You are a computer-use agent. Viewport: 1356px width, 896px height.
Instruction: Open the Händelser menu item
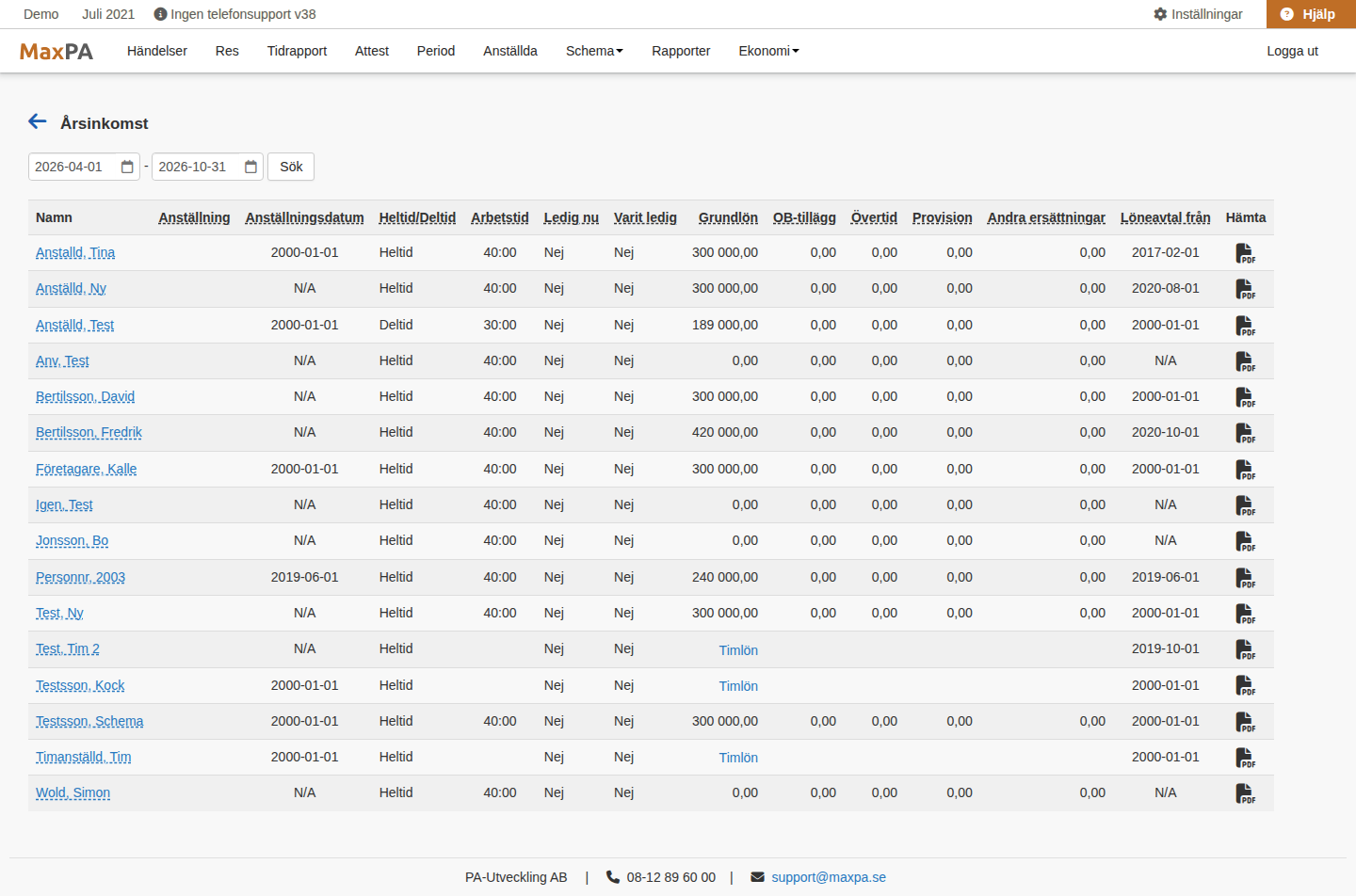coord(157,51)
